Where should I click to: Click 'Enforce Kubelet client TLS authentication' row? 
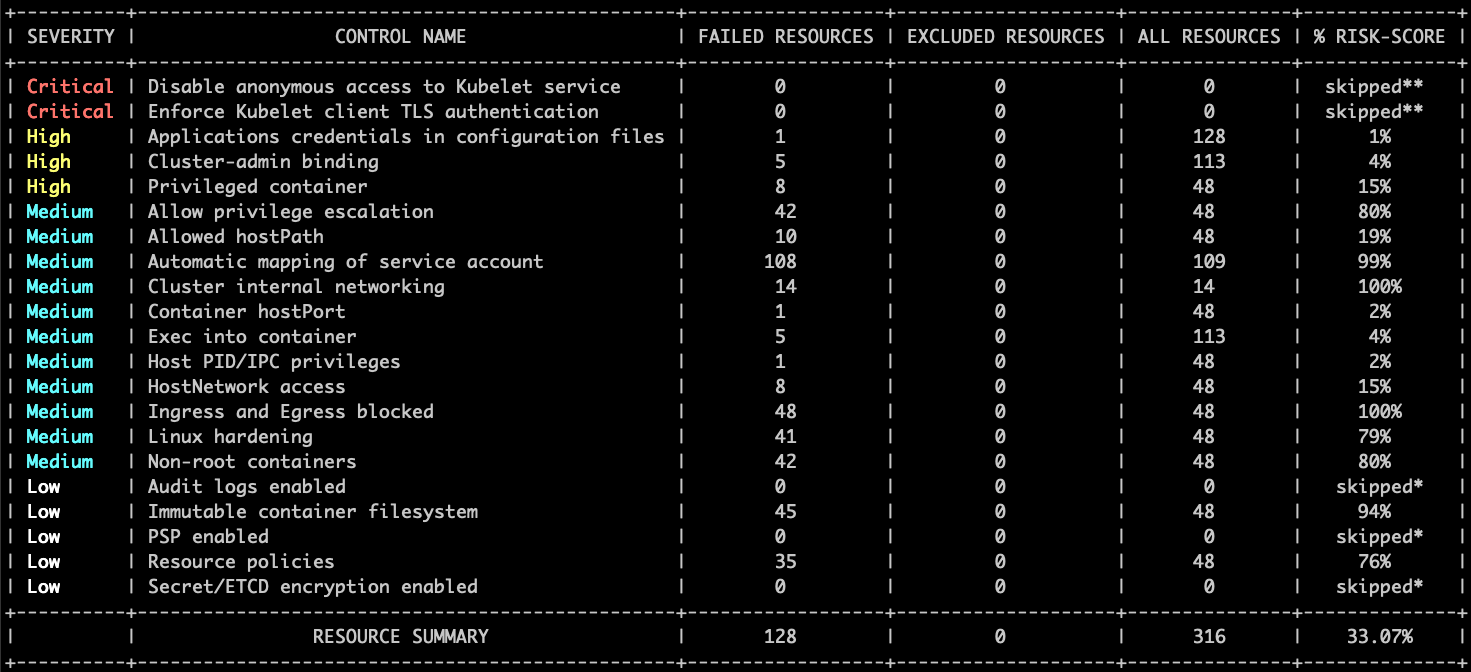click(x=373, y=112)
